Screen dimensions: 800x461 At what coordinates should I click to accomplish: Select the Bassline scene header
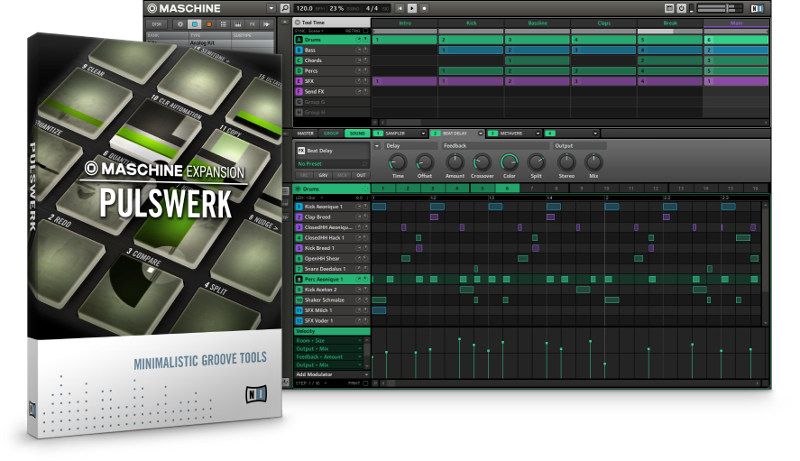(538, 23)
